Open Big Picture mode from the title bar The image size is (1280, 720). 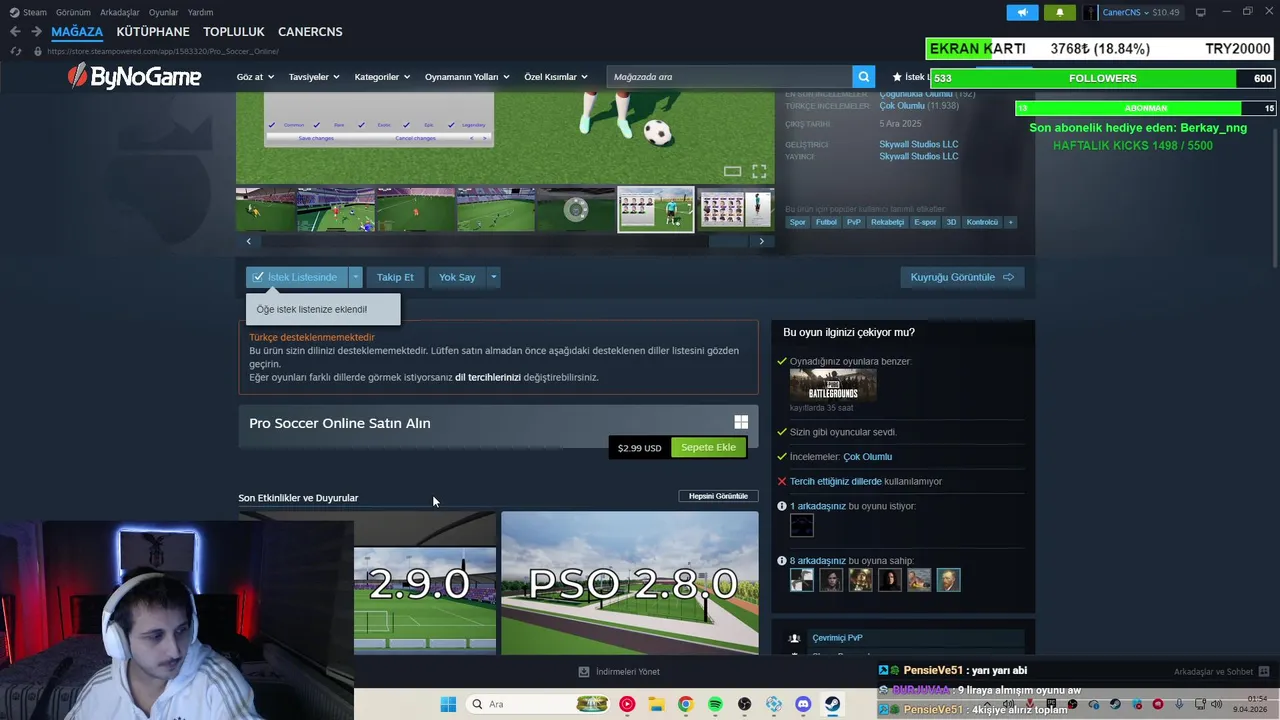coord(1200,12)
